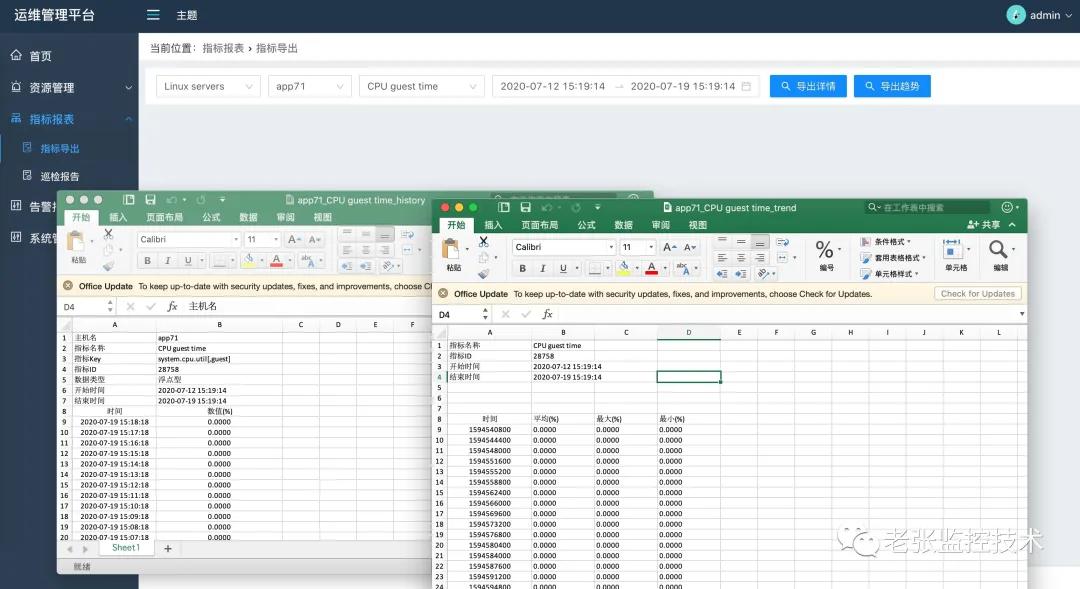Open the 主题 menu in the platform top bar
1080x589 pixels.
[186, 15]
